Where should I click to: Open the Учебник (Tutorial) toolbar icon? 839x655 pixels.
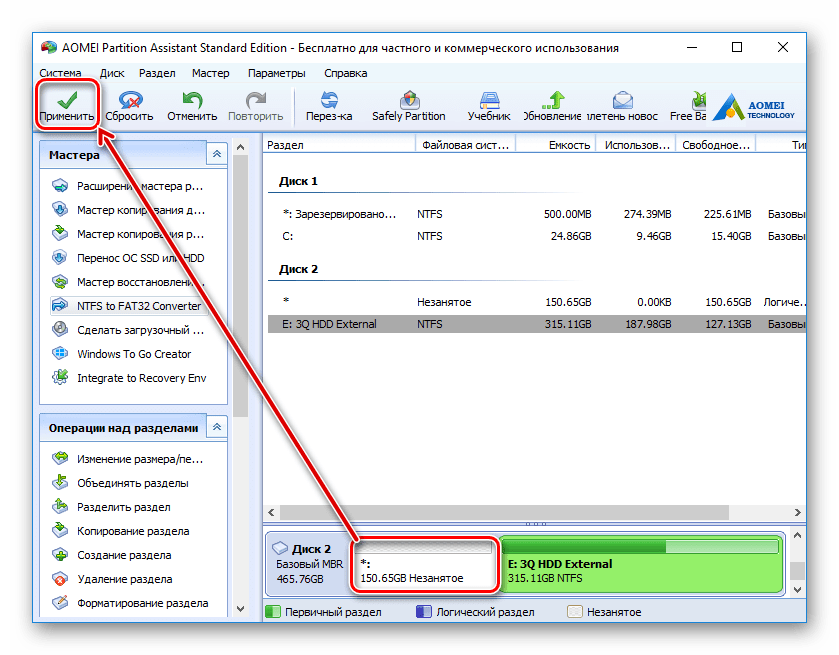pyautogui.click(x=489, y=100)
